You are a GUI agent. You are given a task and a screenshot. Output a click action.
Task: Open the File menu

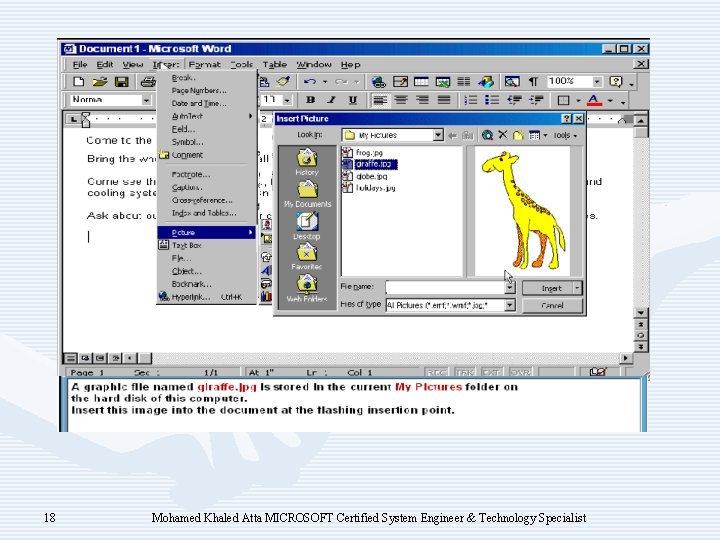(x=80, y=64)
